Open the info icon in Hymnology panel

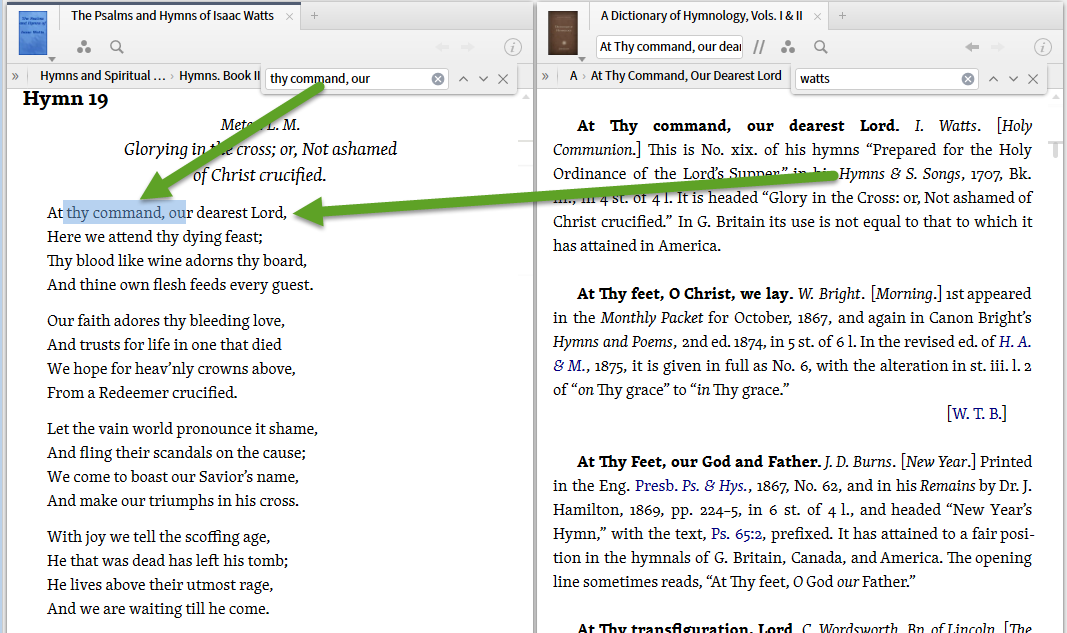1043,46
